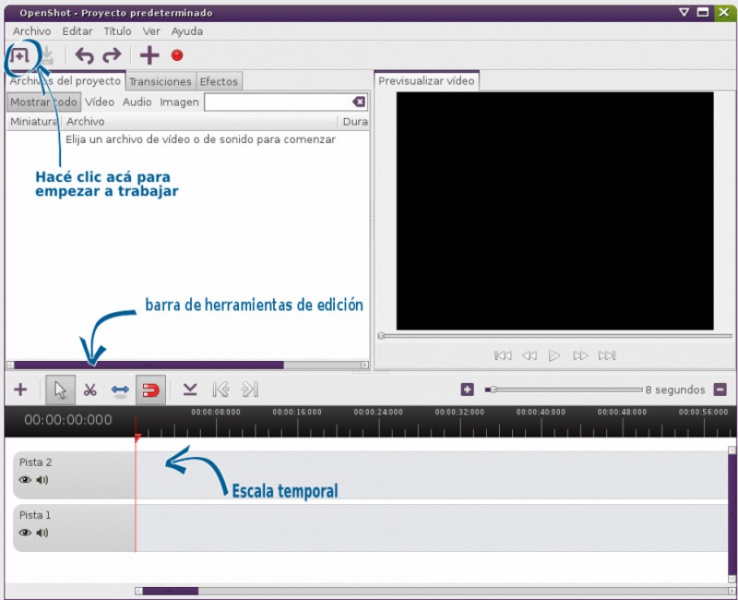Click the plus icon in the top toolbar
The image size is (738, 600).
click(150, 56)
